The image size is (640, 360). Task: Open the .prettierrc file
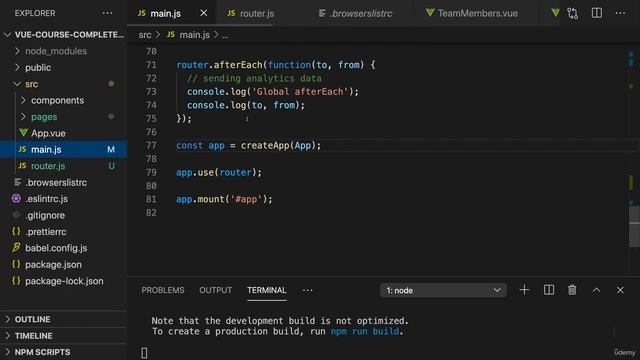(x=64, y=231)
